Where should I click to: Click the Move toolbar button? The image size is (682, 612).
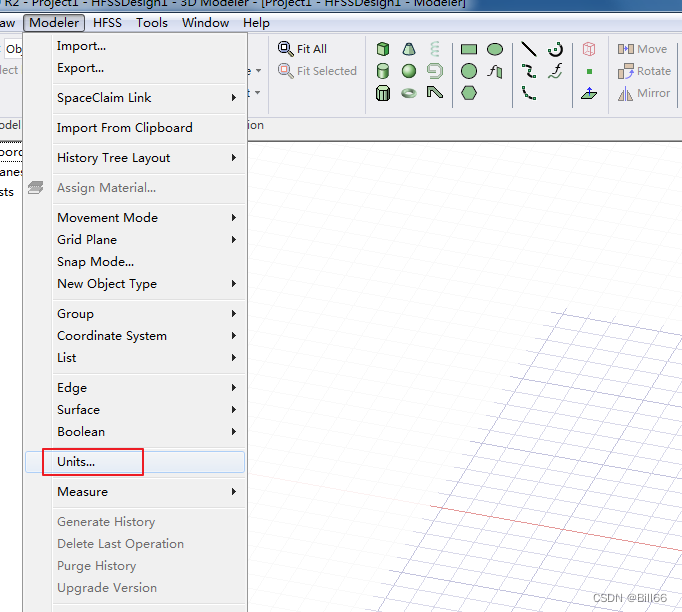642,49
